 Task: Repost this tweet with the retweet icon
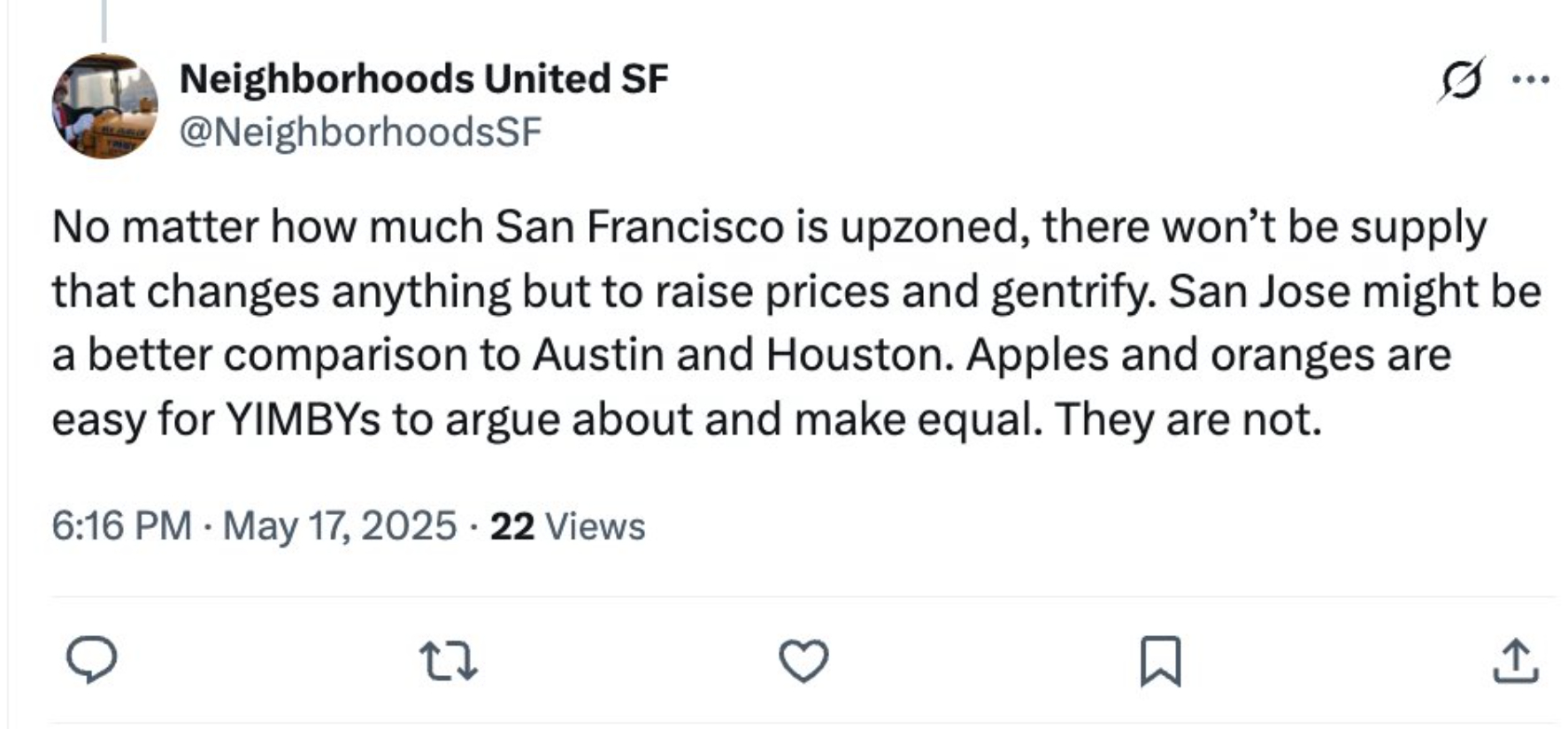448,661
